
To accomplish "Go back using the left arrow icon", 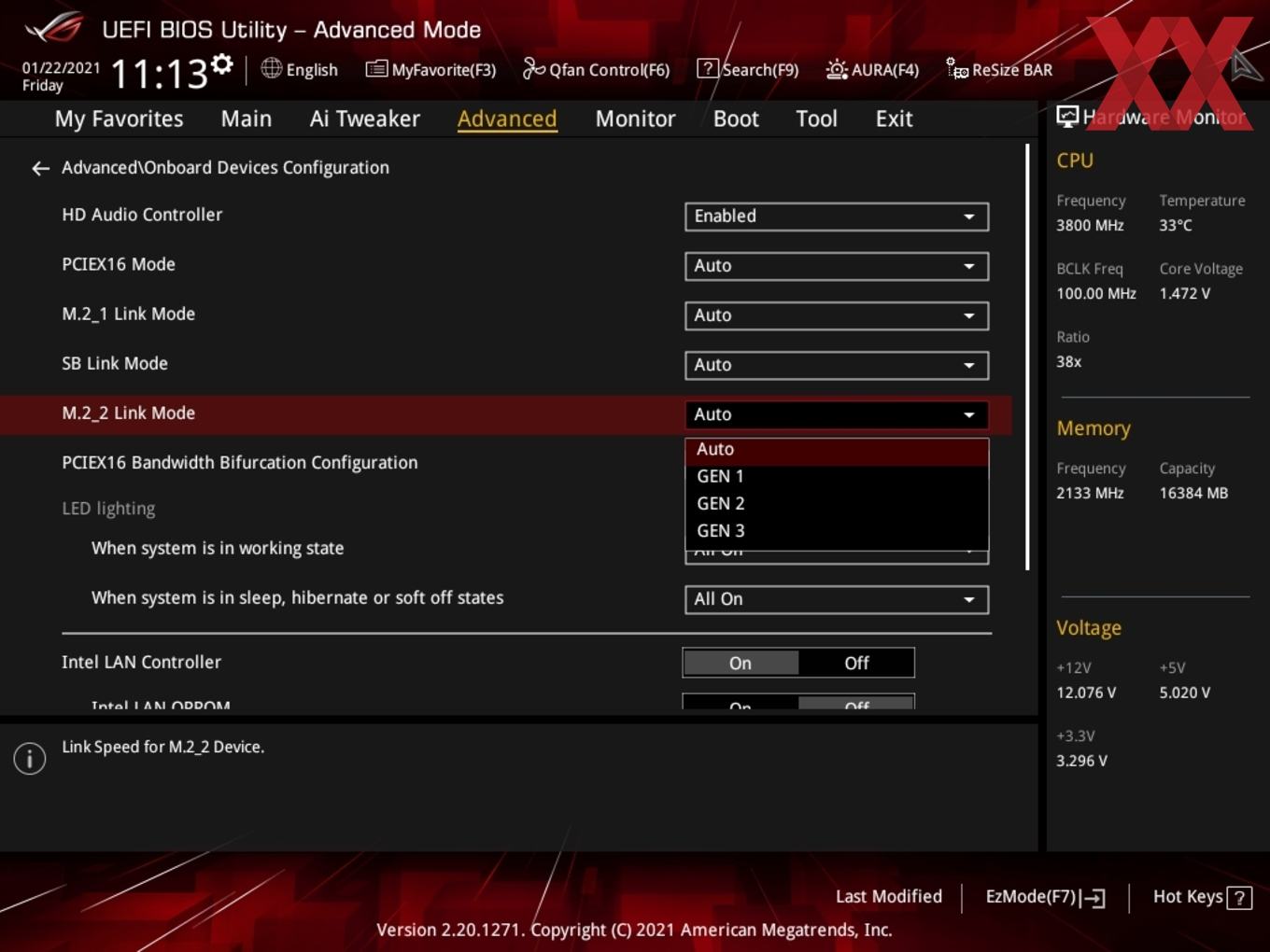I will click(x=40, y=168).
